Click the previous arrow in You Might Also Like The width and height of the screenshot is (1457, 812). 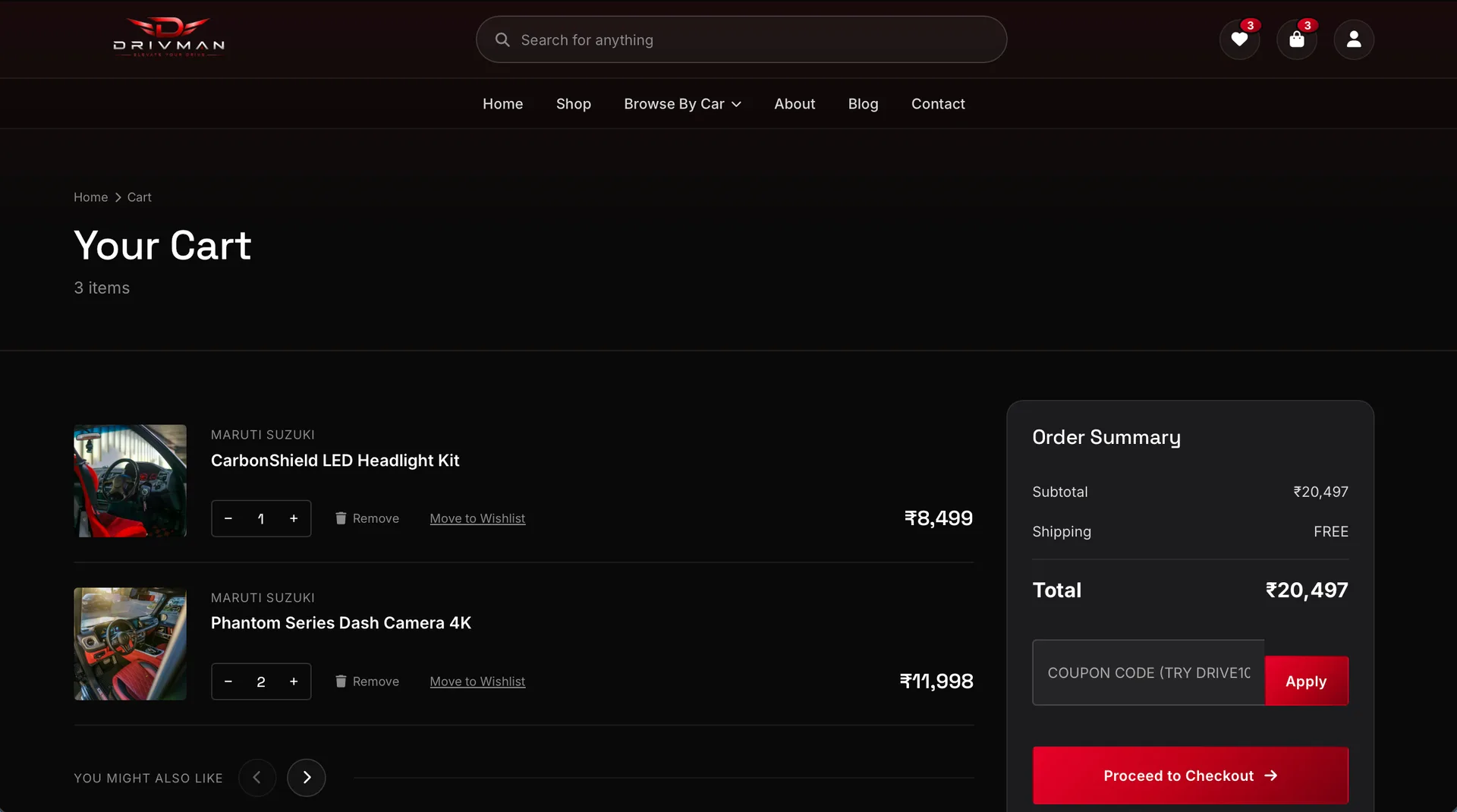pos(257,778)
